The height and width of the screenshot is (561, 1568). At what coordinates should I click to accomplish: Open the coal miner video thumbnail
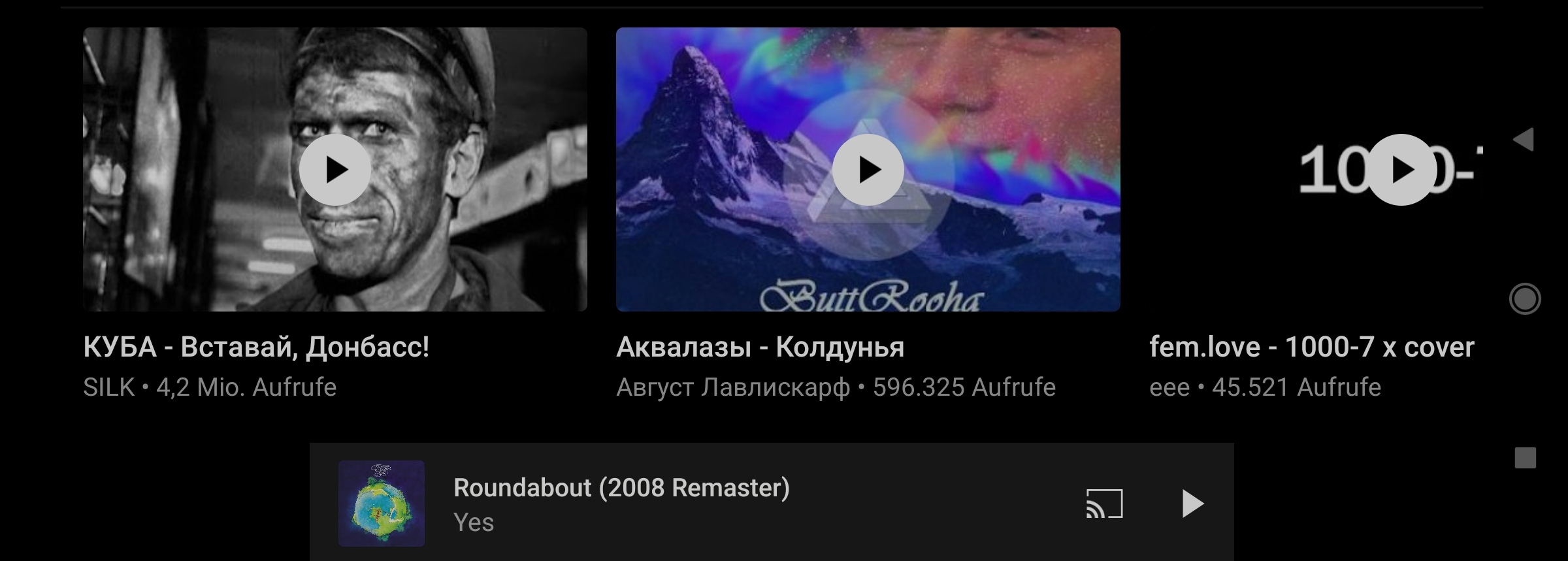pyautogui.click(x=335, y=169)
